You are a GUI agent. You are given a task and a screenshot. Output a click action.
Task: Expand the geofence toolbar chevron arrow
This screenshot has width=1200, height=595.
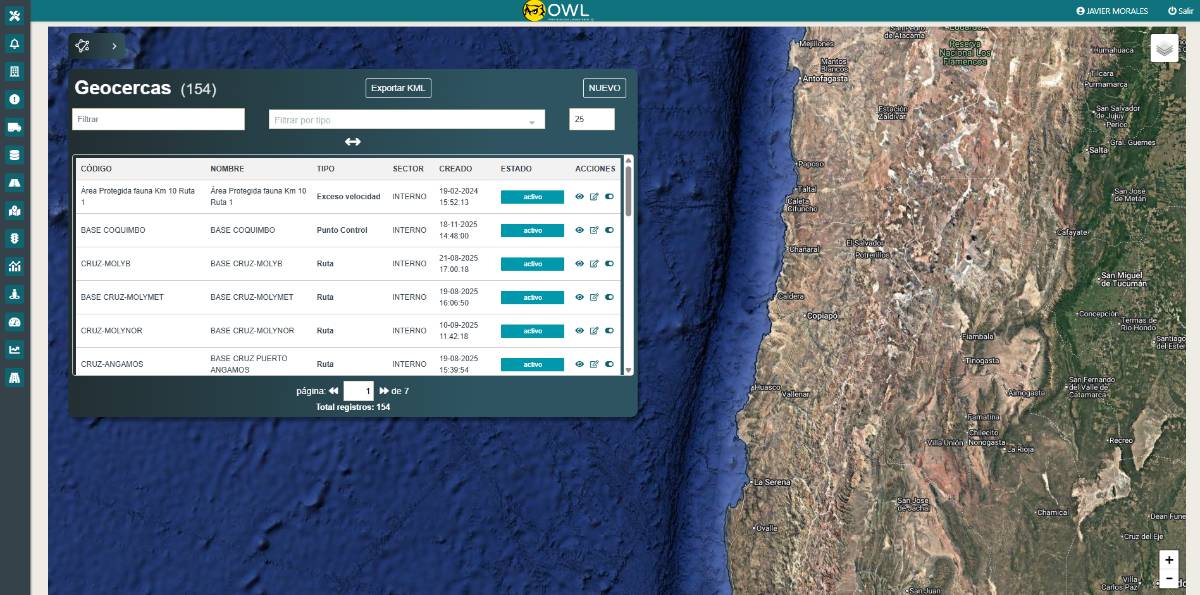[x=114, y=46]
